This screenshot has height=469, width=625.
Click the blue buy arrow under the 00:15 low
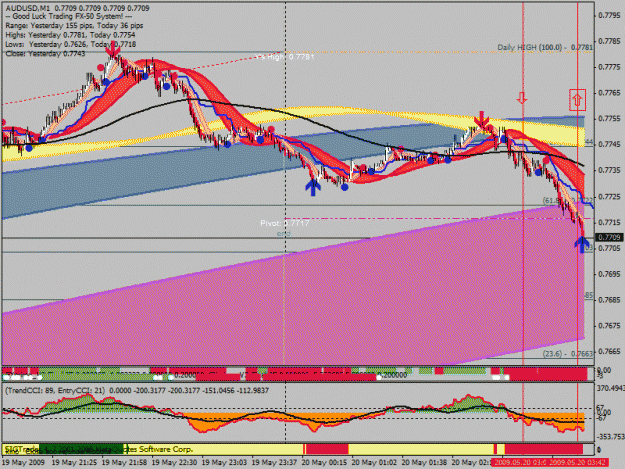(x=313, y=188)
